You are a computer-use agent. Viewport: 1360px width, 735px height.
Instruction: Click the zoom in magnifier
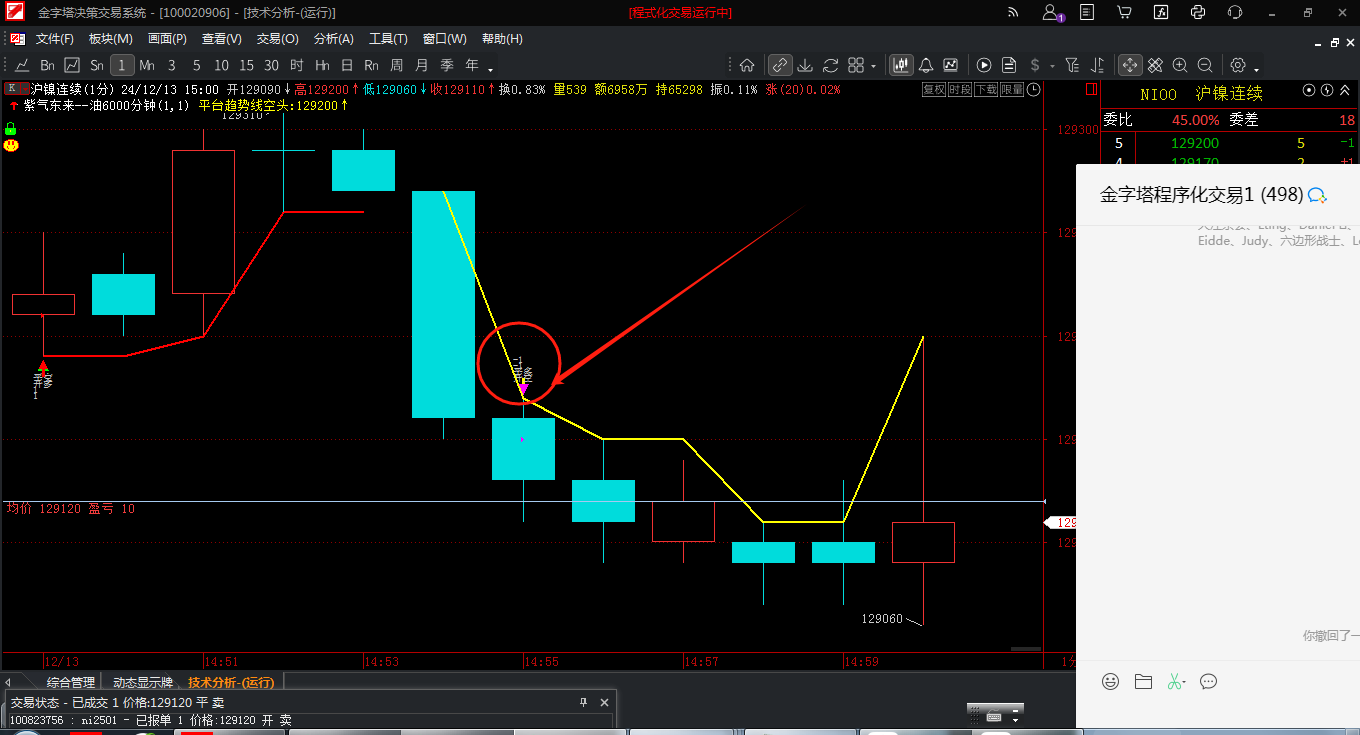(1180, 65)
